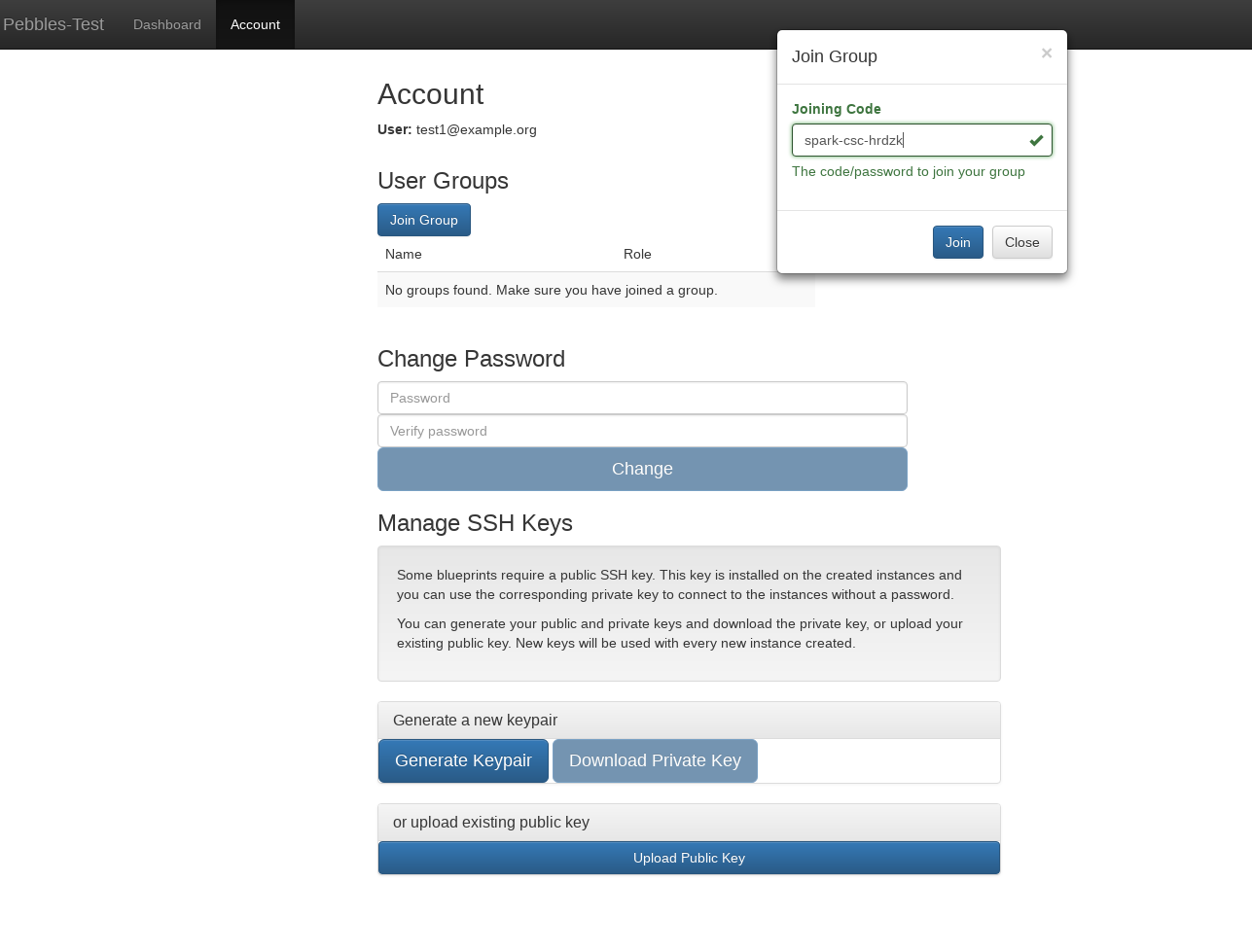The width and height of the screenshot is (1252, 952).
Task: Click the Close button in the dialog
Action: tap(1022, 242)
